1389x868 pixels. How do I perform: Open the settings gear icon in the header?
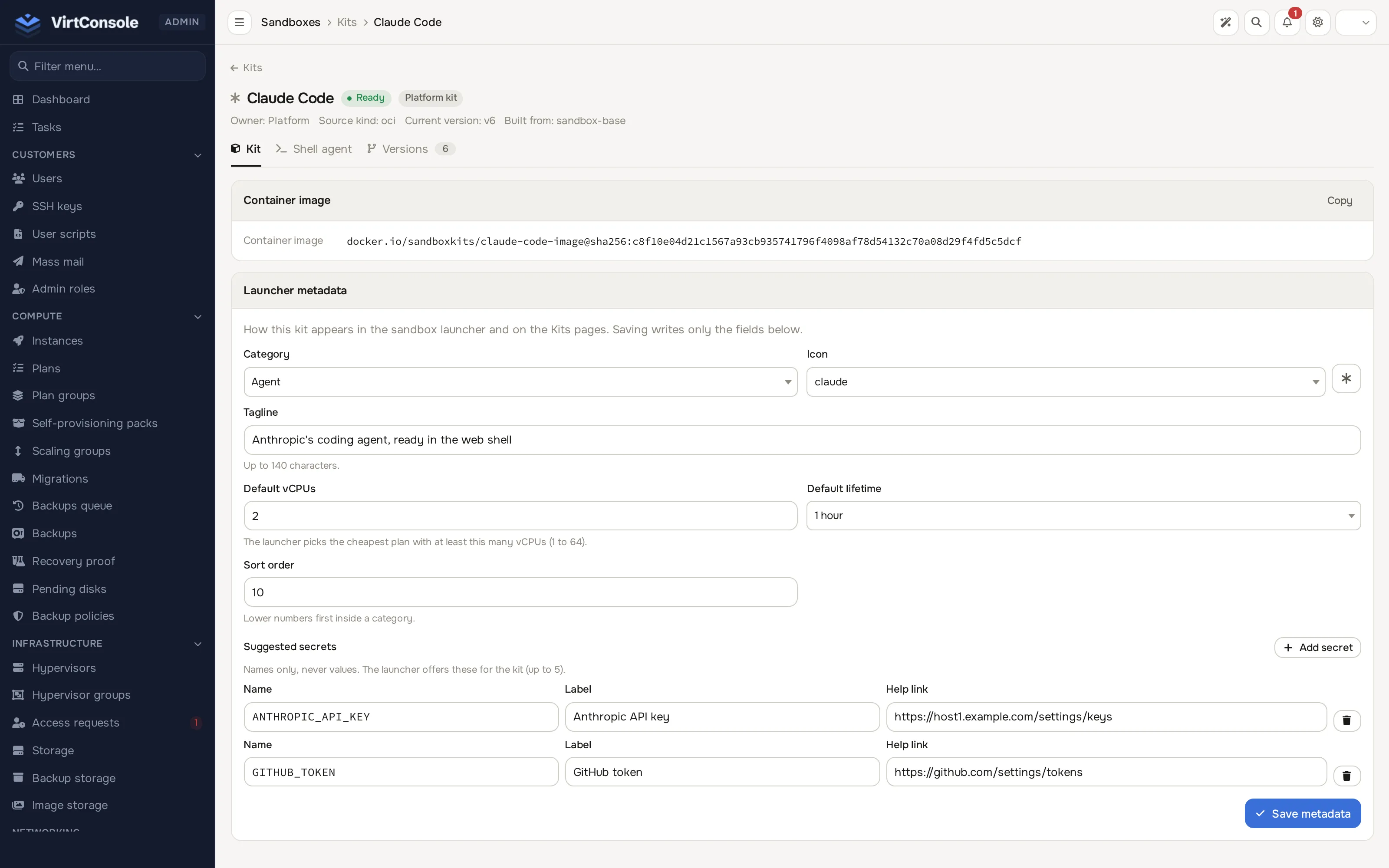pyautogui.click(x=1318, y=23)
